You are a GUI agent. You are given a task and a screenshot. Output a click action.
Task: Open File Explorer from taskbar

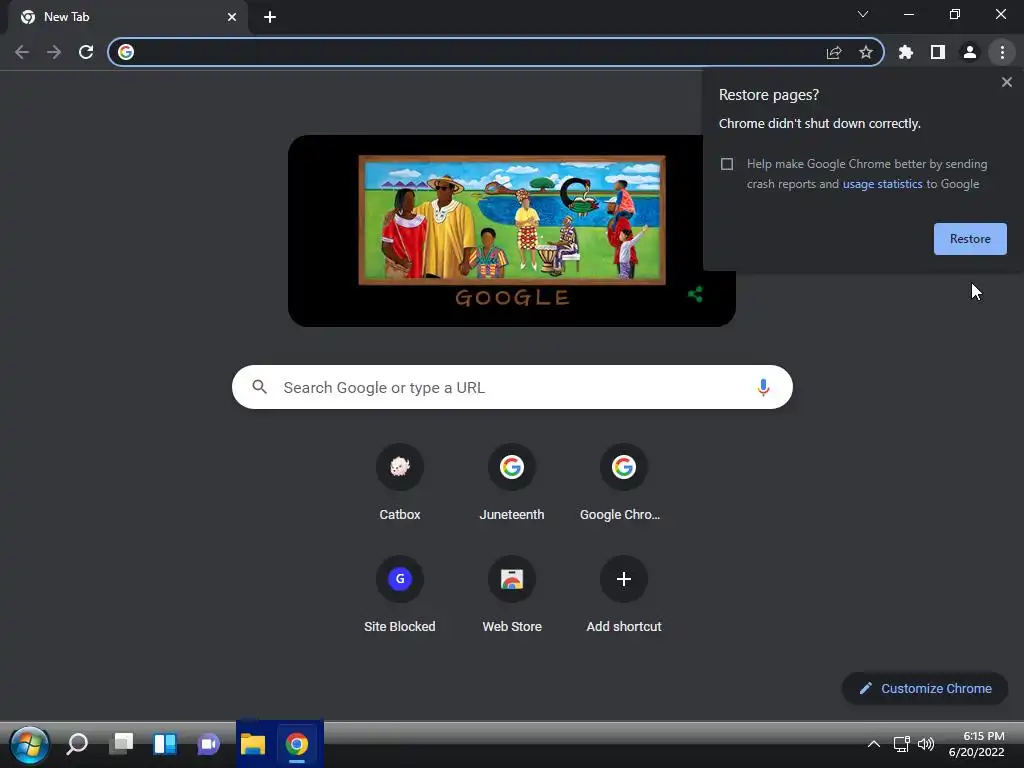[x=253, y=744]
